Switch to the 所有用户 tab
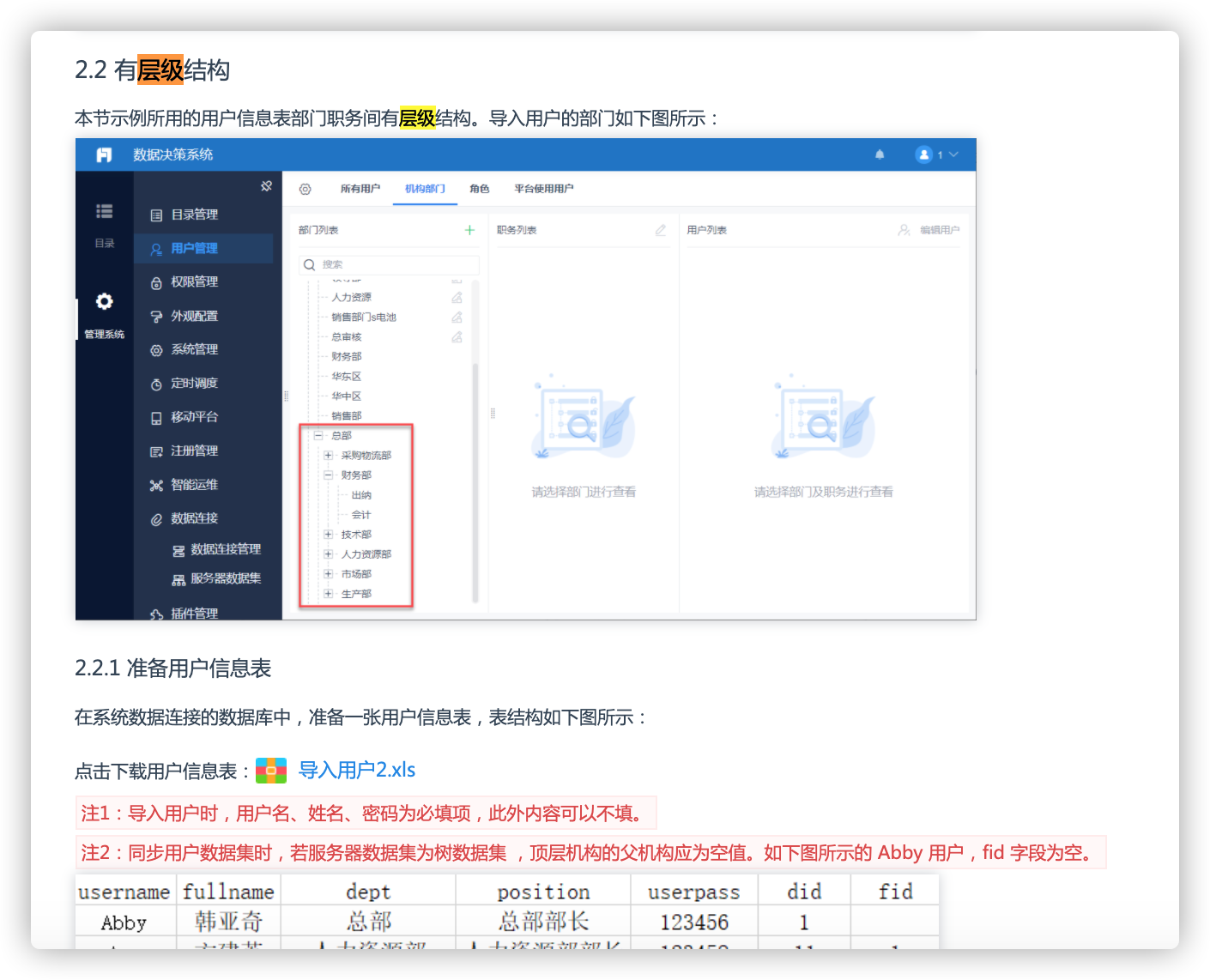 [360, 189]
